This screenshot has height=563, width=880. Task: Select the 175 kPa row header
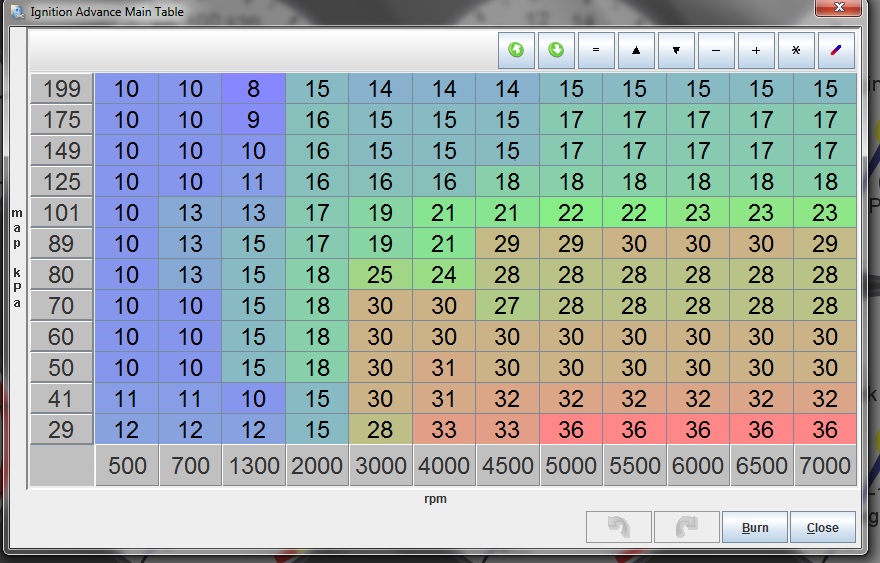[62, 120]
